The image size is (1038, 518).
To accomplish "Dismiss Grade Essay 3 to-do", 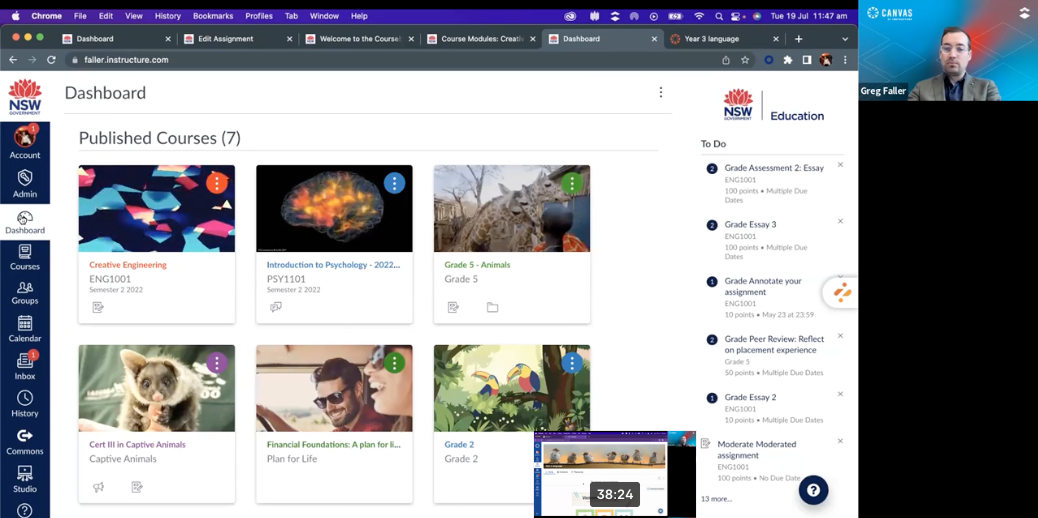I will [x=840, y=221].
